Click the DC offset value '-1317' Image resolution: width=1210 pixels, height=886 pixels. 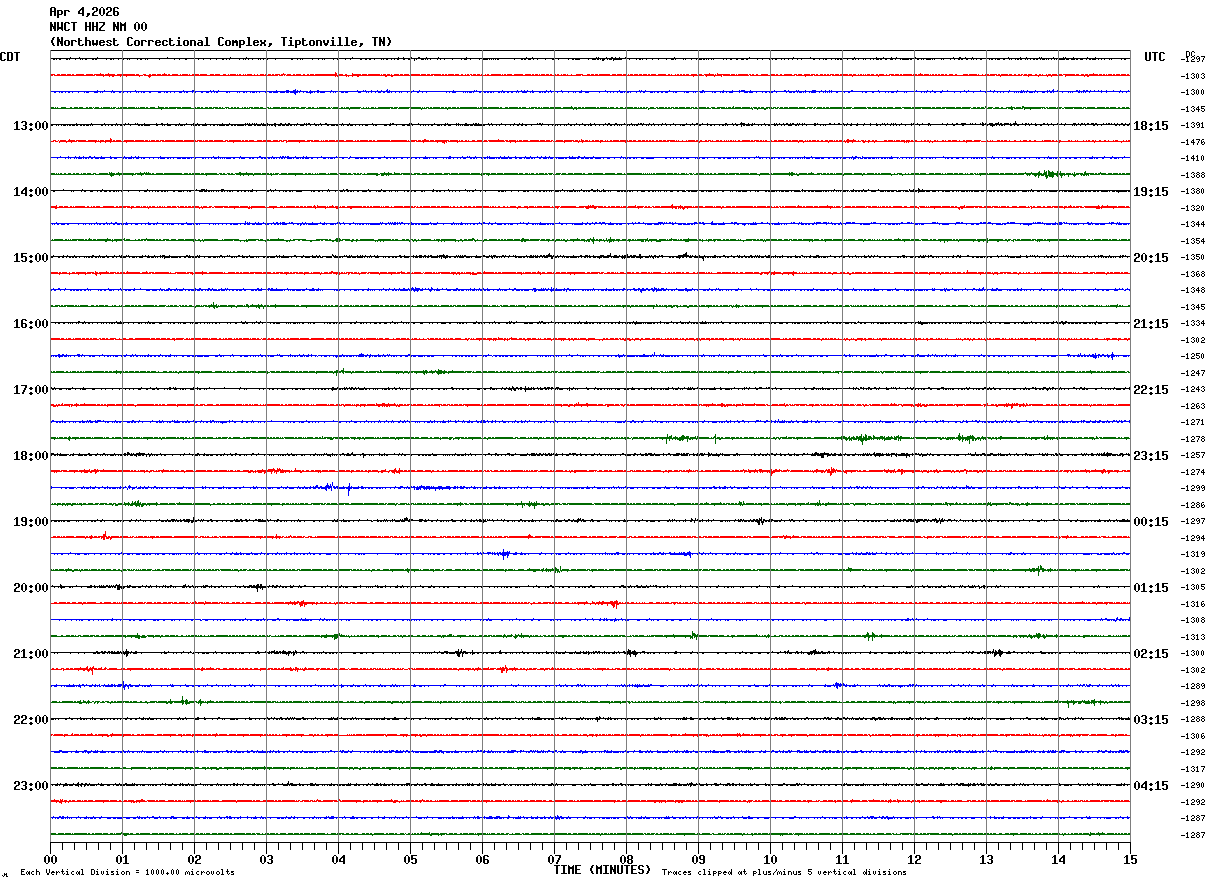(1192, 769)
